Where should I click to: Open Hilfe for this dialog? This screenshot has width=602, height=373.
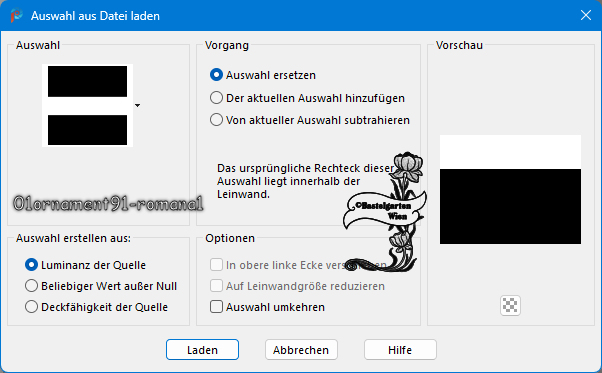coord(400,350)
